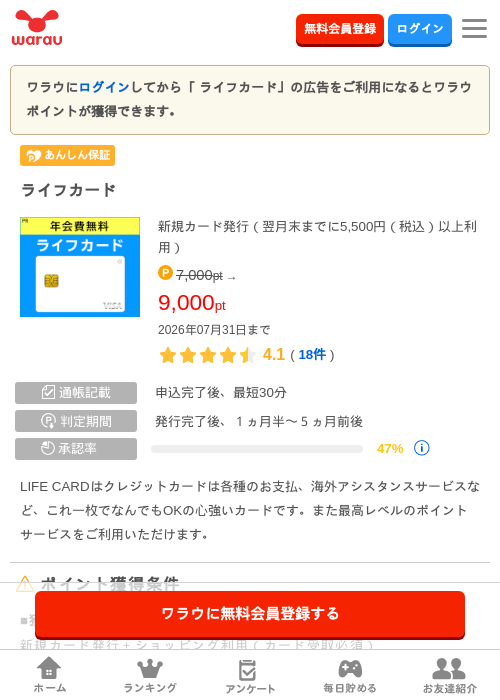Click the warau logo

pyautogui.click(x=37, y=28)
